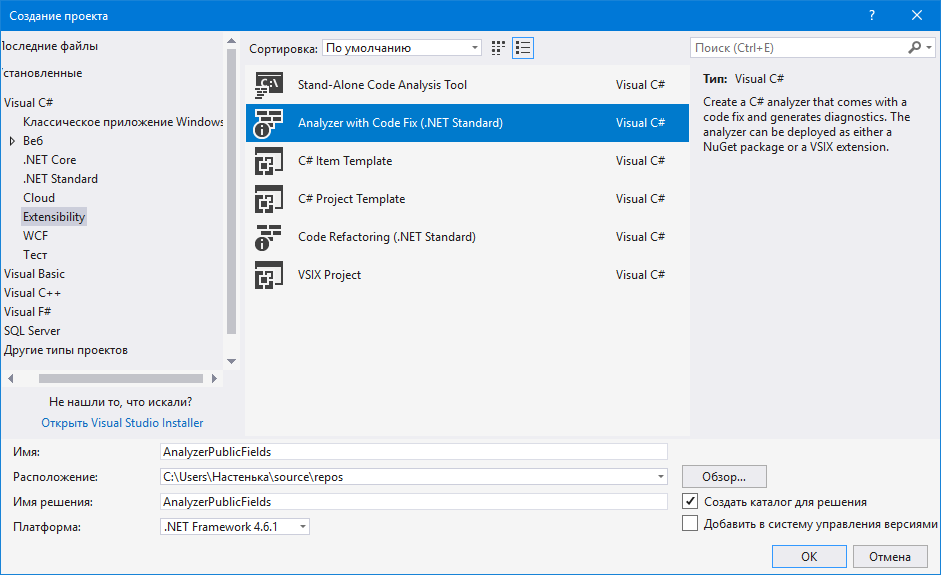Select the Visual C++ category
Image resolution: width=941 pixels, height=575 pixels.
coord(32,293)
